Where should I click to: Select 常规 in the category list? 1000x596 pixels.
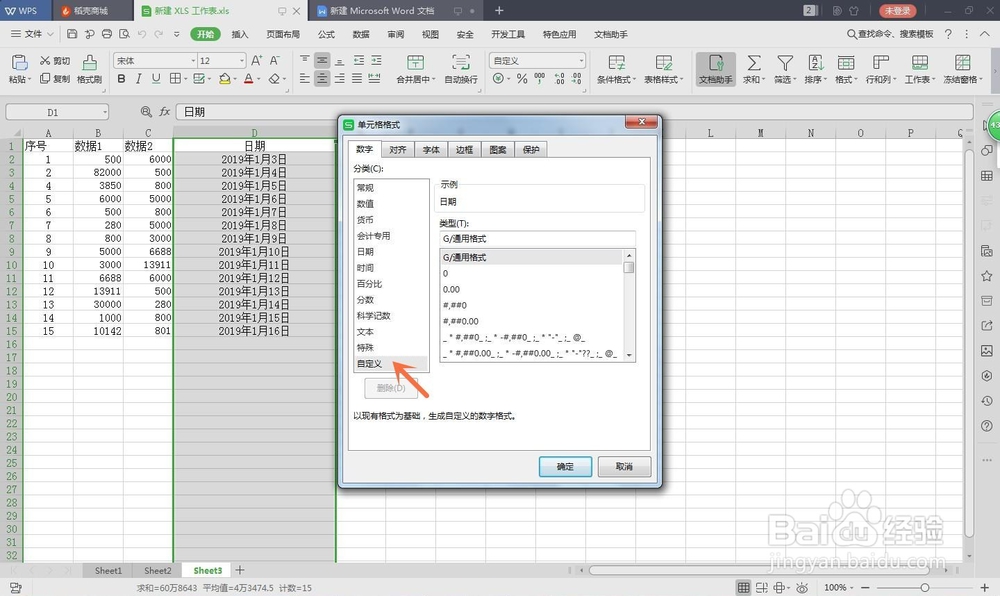click(392, 187)
